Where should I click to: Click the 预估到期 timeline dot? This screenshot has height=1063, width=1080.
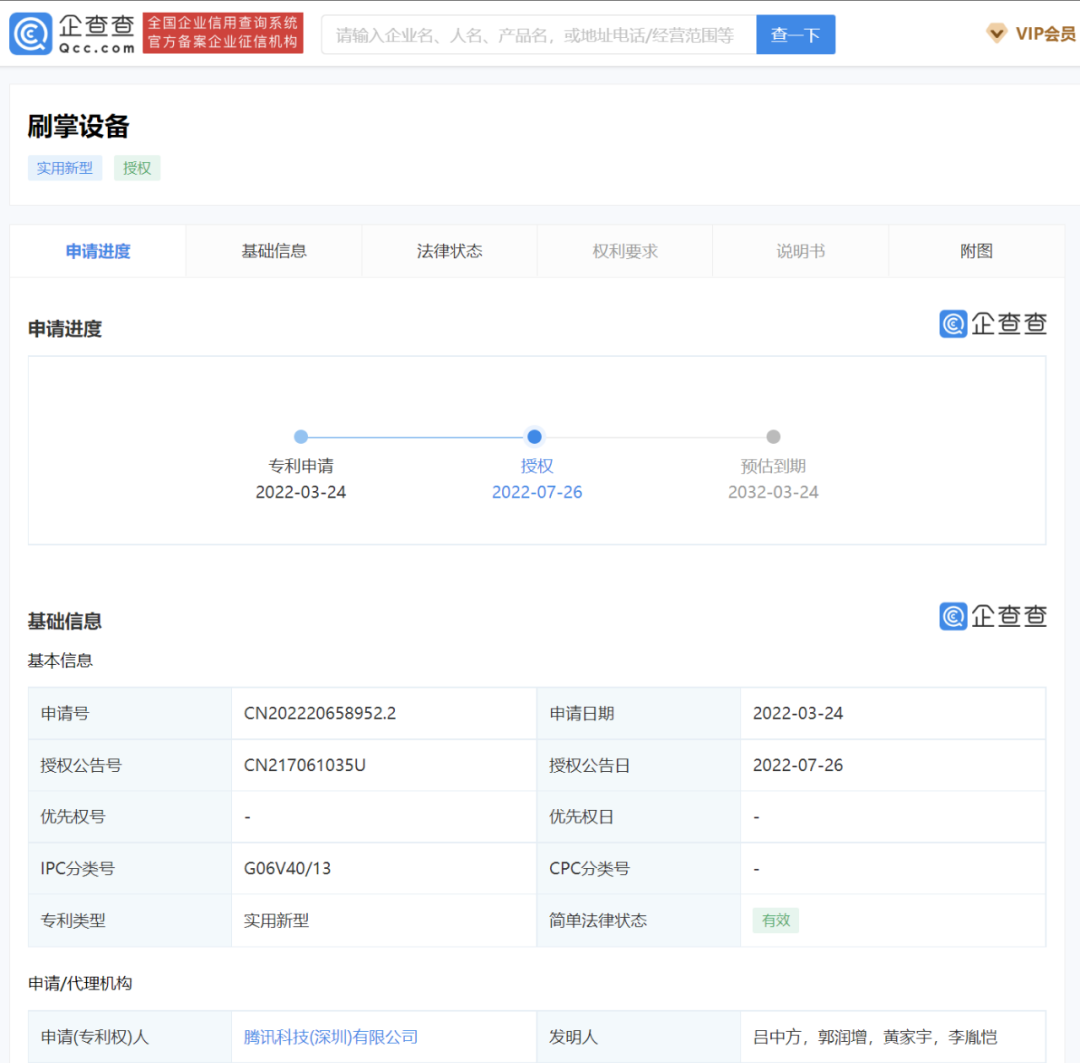tap(773, 437)
